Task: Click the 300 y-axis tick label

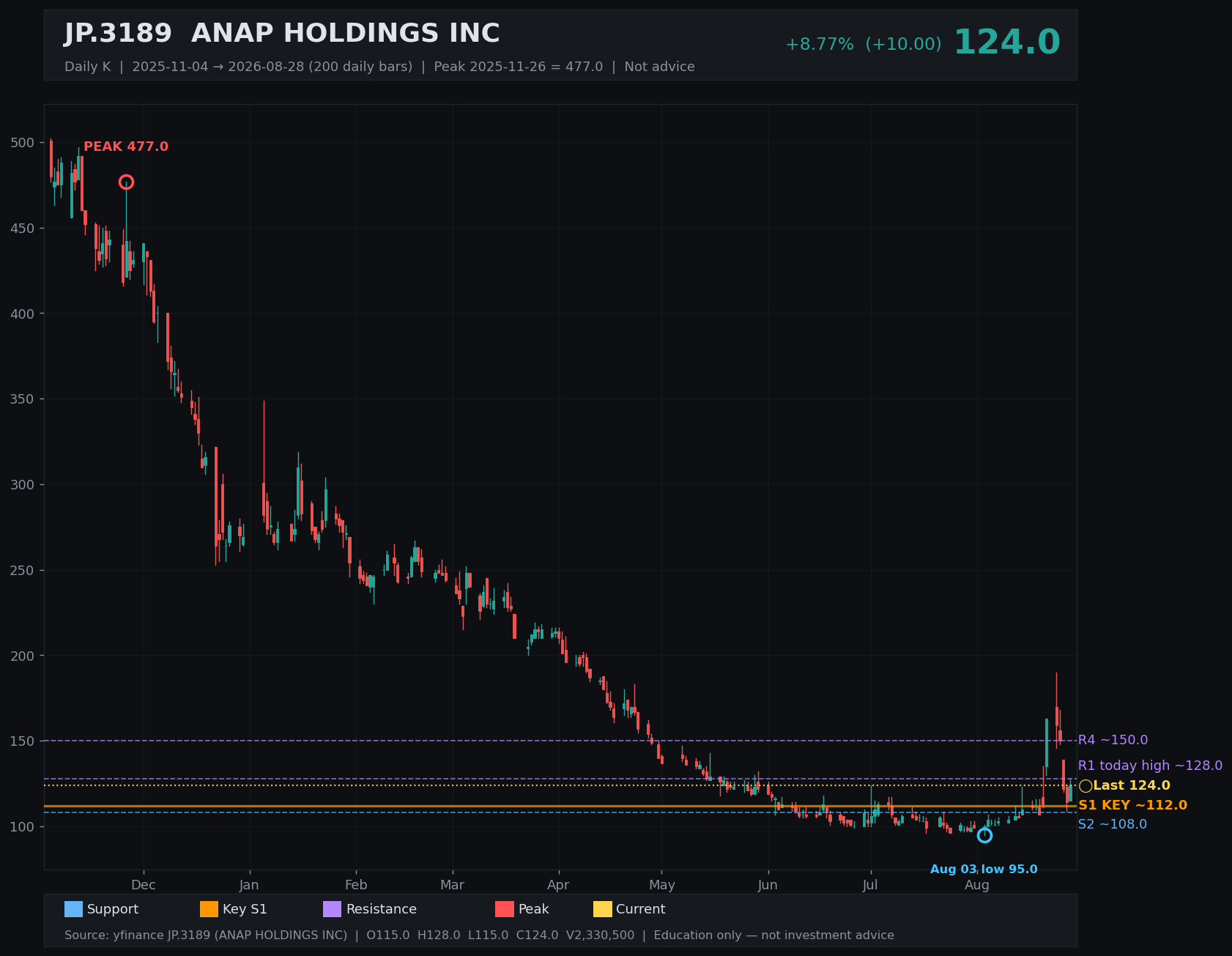Action: click(x=23, y=485)
